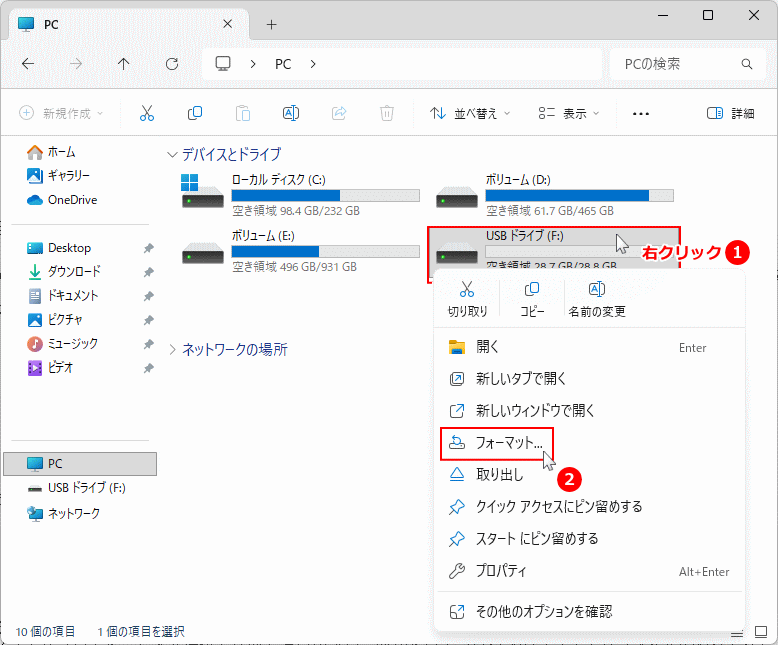Toggle the details pane button
Screen dimensions: 778x645
click(x=730, y=113)
